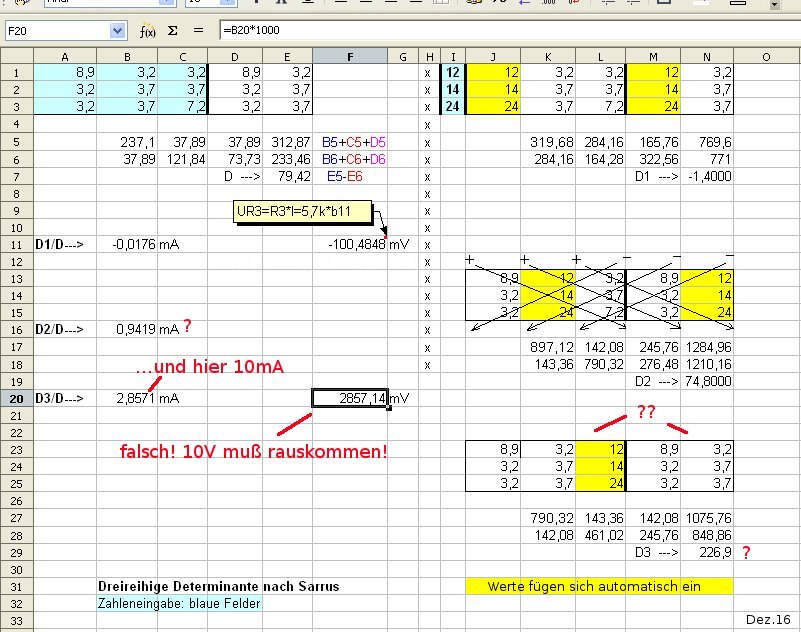Select cell with value 121,84

pyautogui.click(x=182, y=159)
